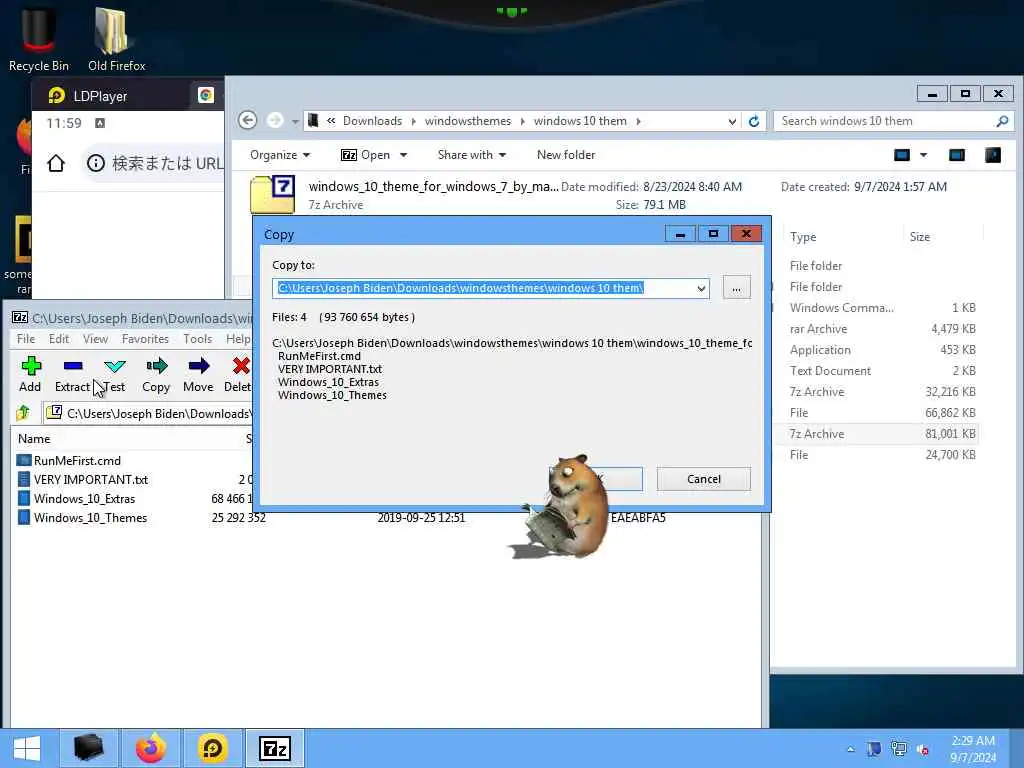Click the 7-Zip address path field
1024x768 pixels.
(x=149, y=413)
